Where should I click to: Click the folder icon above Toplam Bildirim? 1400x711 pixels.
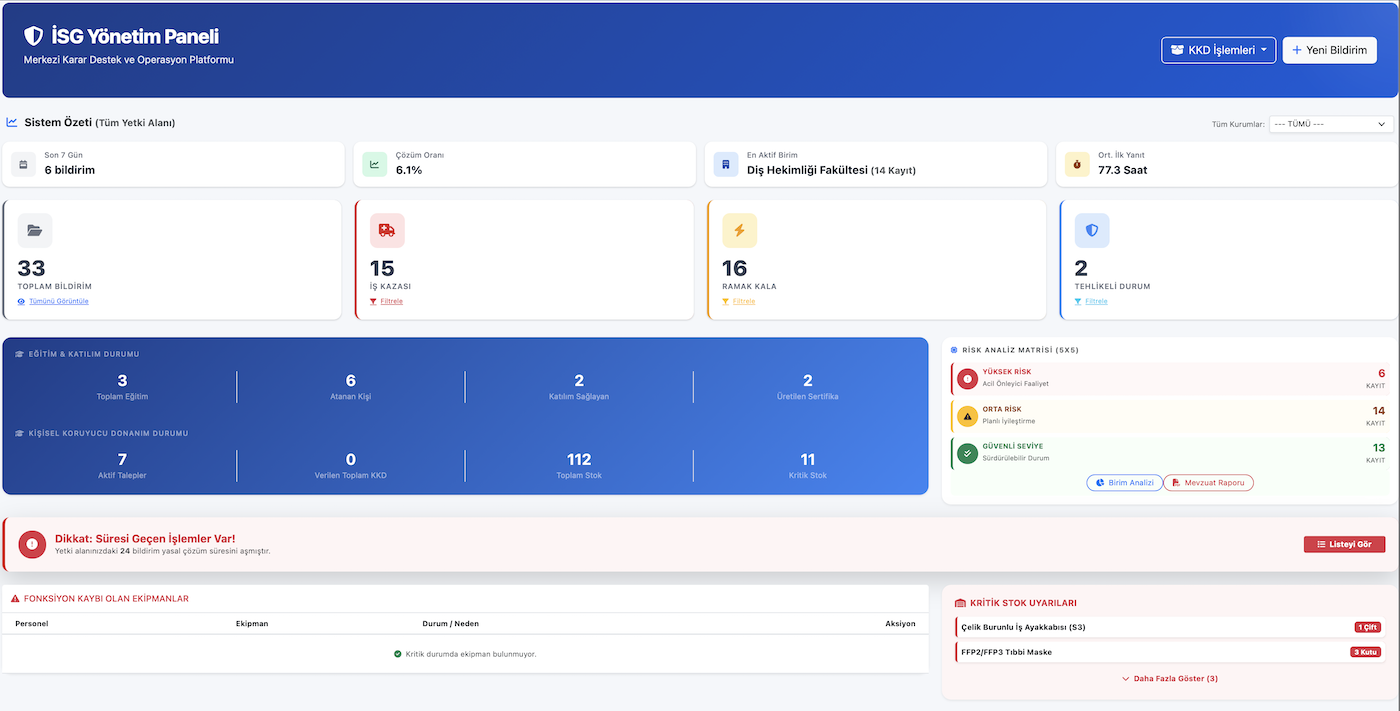click(35, 231)
